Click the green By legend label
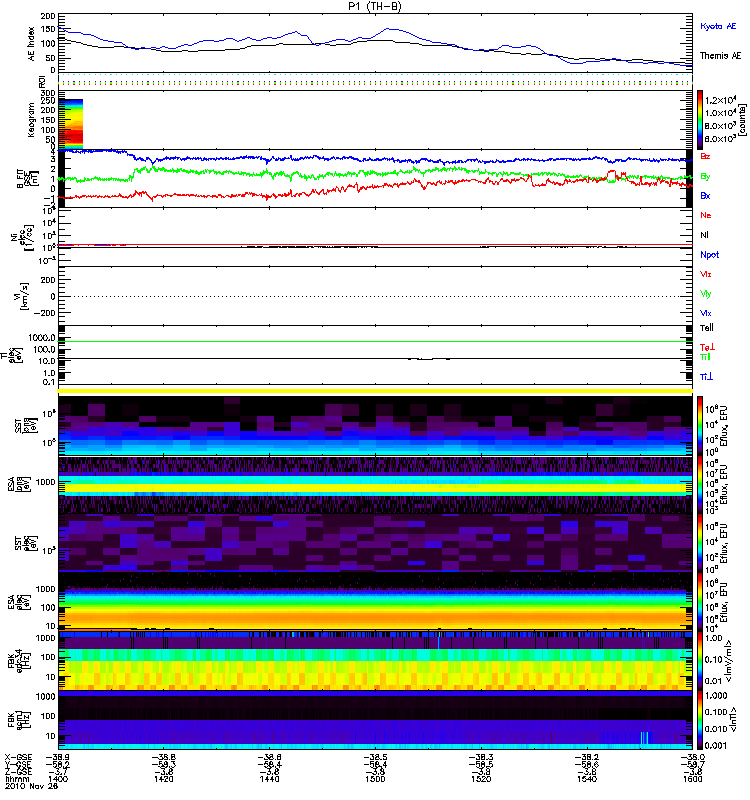This screenshot has height=800, width=750. 705,177
